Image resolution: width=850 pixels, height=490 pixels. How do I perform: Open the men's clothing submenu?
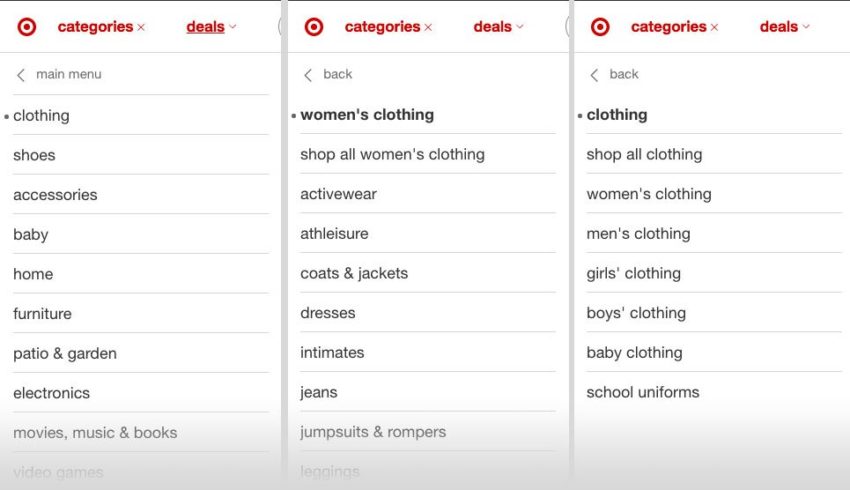pyautogui.click(x=638, y=233)
